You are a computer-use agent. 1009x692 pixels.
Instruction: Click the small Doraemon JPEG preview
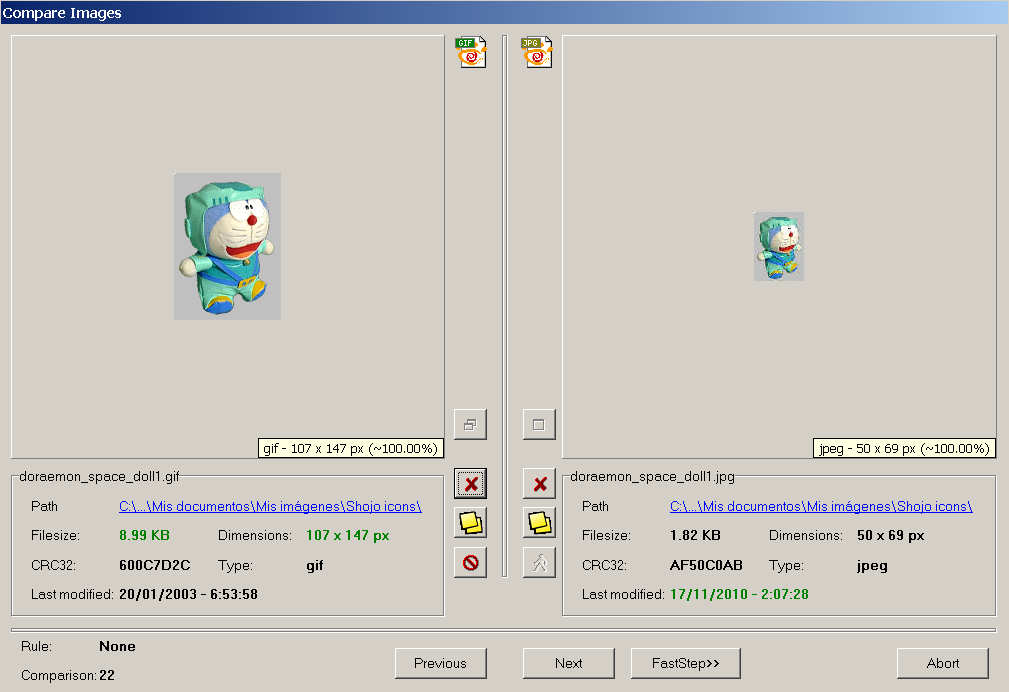pos(779,246)
